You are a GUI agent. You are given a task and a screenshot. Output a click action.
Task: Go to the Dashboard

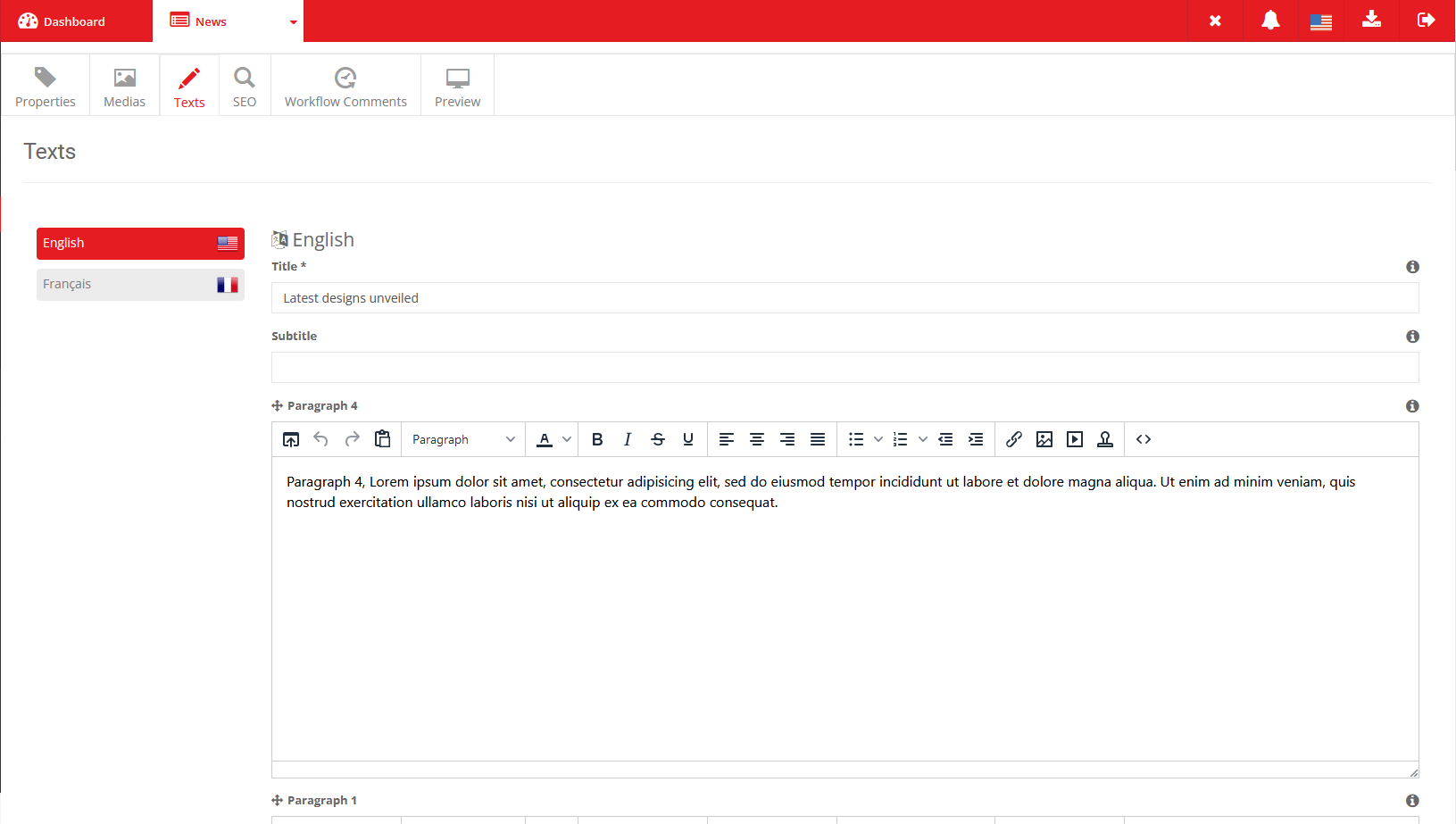(62, 21)
